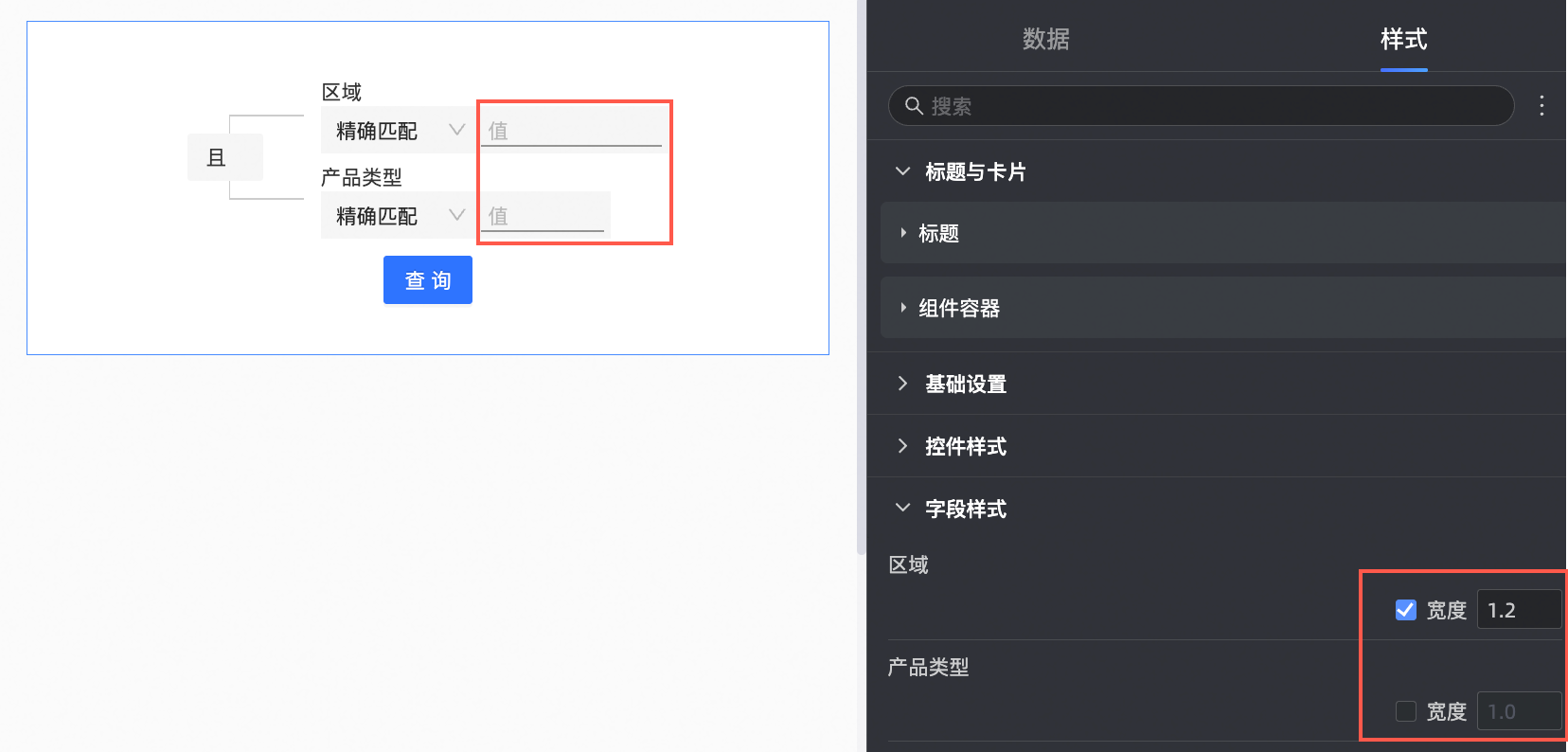Open the 区域 match type dropdown
1568x752 pixels.
coord(398,131)
